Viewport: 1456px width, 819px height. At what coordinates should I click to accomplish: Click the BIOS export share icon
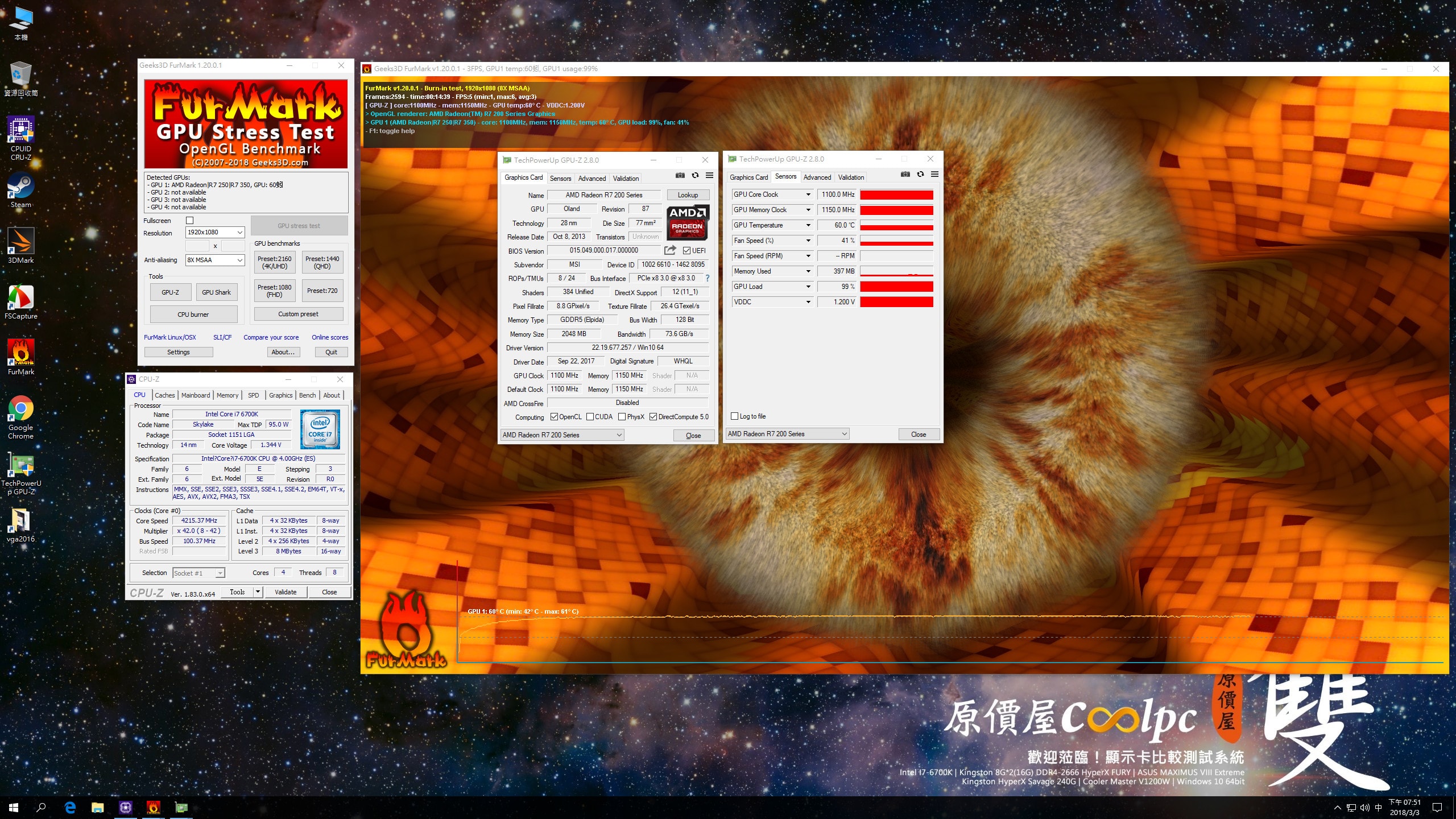[x=670, y=250]
